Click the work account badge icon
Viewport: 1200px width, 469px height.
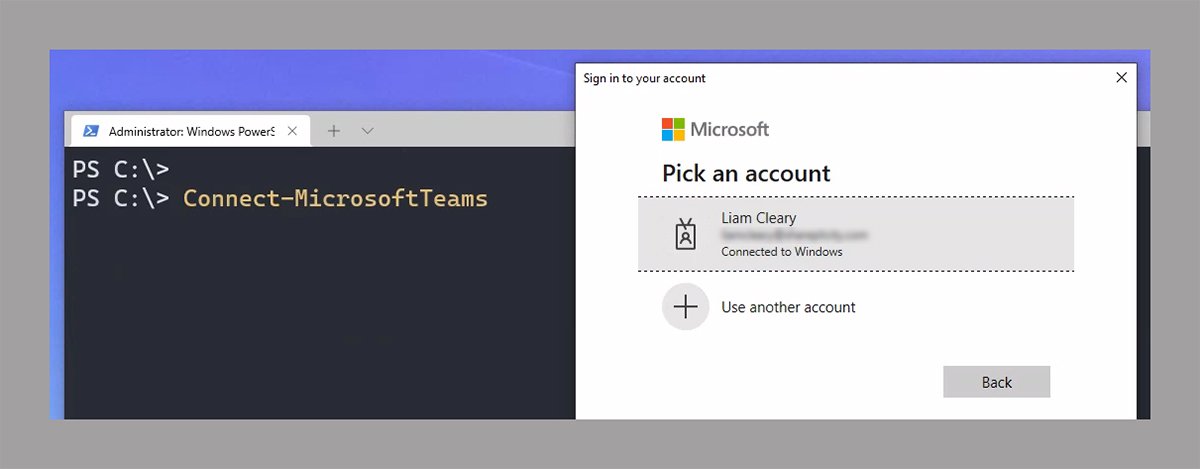(x=685, y=234)
